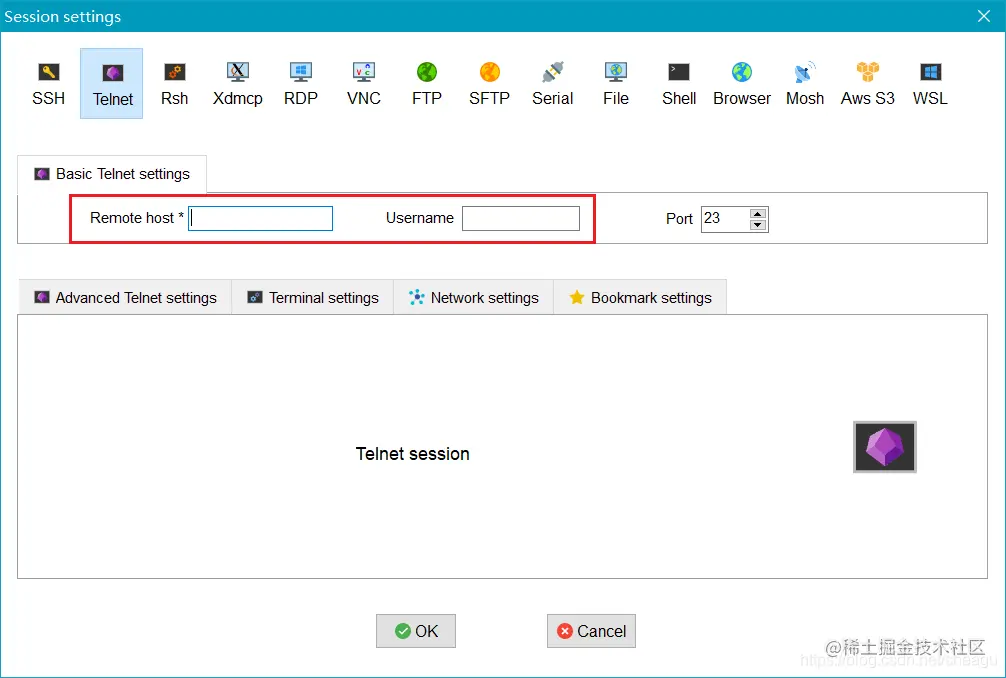Image resolution: width=1006 pixels, height=678 pixels.
Task: Choose the Aws S3 session type
Action: point(867,84)
